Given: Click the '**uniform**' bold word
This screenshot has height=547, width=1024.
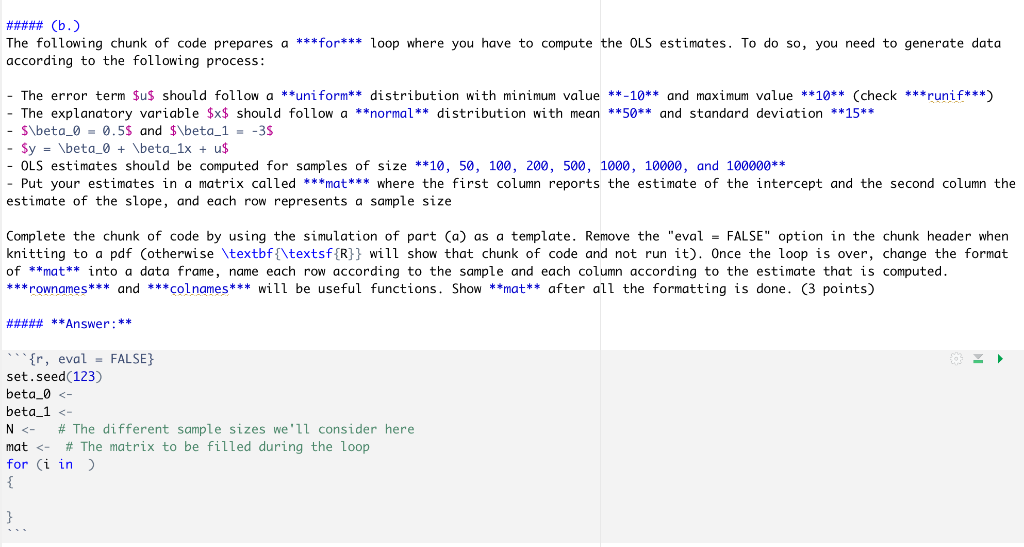Looking at the screenshot, I should pos(321,95).
